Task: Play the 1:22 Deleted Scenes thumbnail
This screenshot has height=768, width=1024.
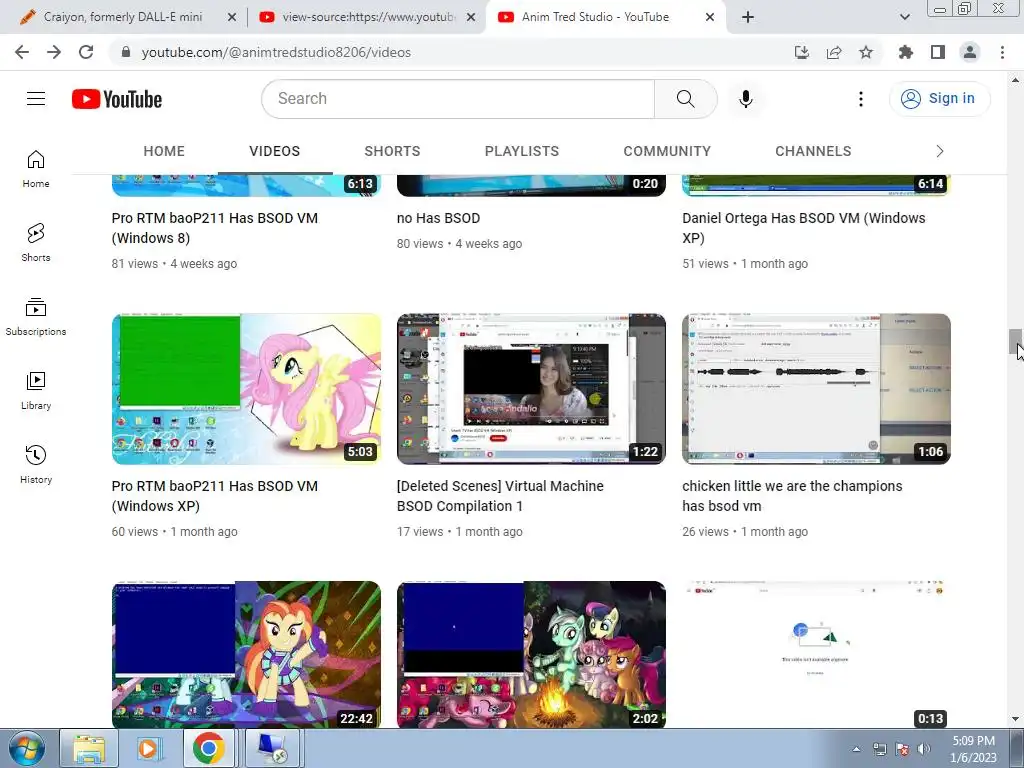Action: click(x=532, y=389)
